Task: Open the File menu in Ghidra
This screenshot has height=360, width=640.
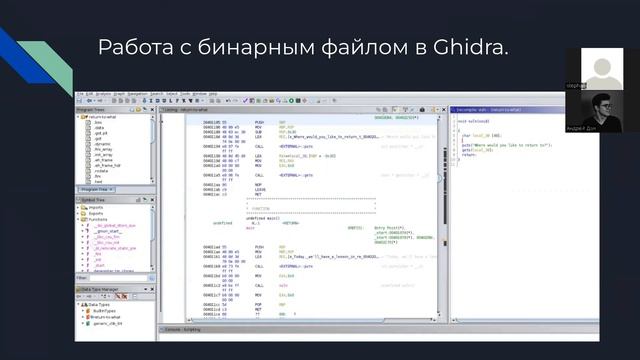Action: [80, 94]
